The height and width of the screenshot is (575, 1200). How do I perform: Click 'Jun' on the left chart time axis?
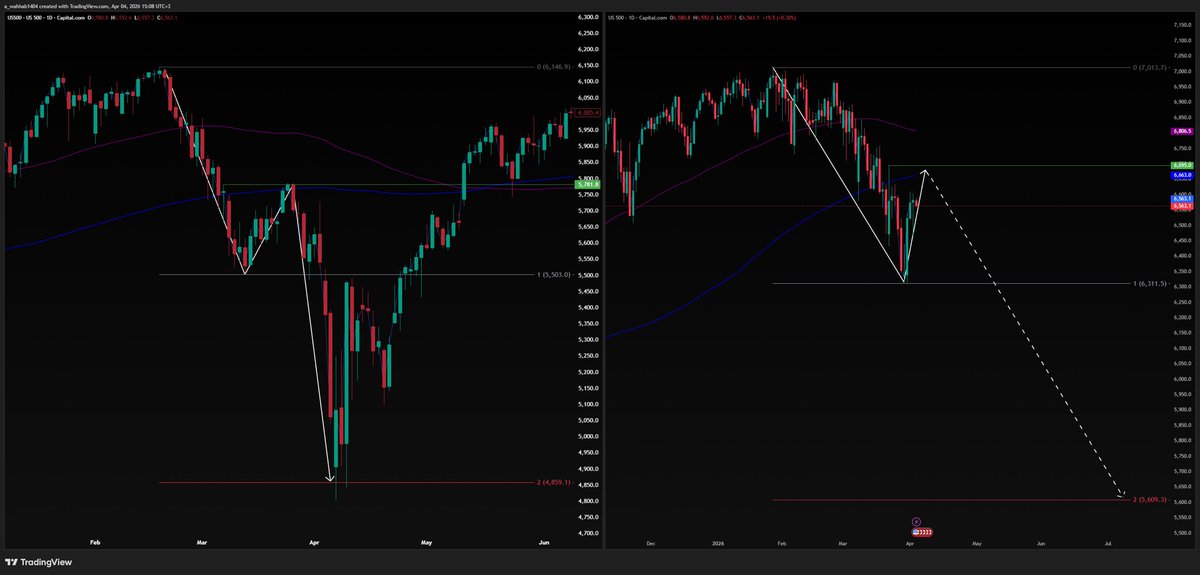click(x=543, y=543)
